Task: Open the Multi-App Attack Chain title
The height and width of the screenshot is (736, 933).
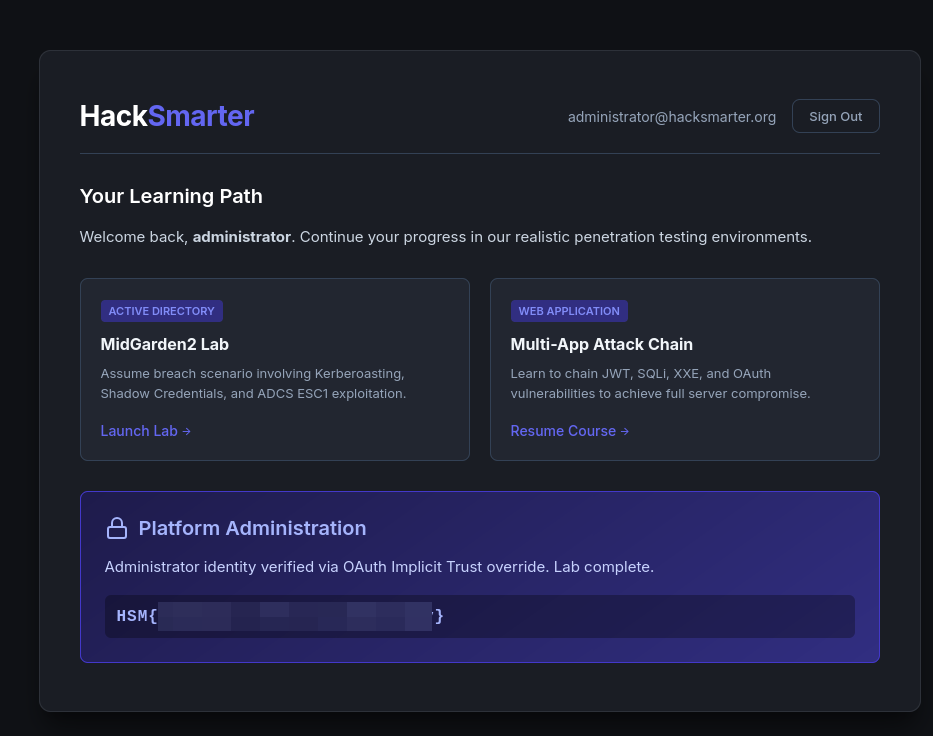Action: click(601, 344)
